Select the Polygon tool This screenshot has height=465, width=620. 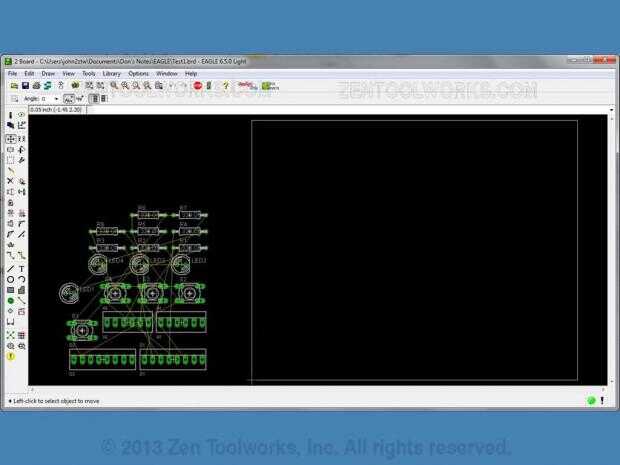point(21,290)
